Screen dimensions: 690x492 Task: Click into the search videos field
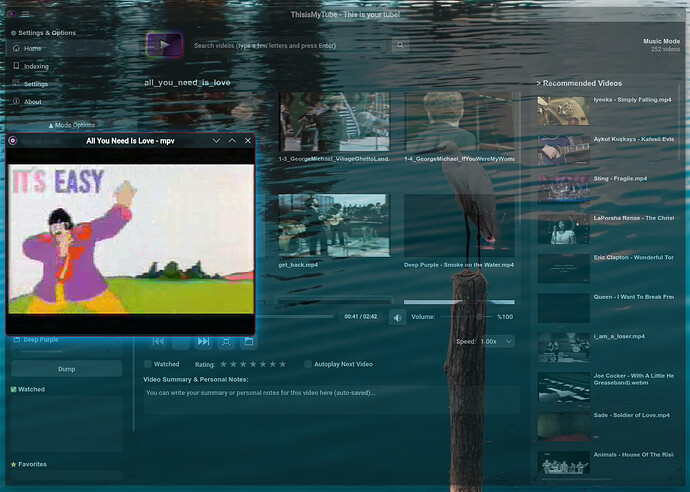click(290, 45)
